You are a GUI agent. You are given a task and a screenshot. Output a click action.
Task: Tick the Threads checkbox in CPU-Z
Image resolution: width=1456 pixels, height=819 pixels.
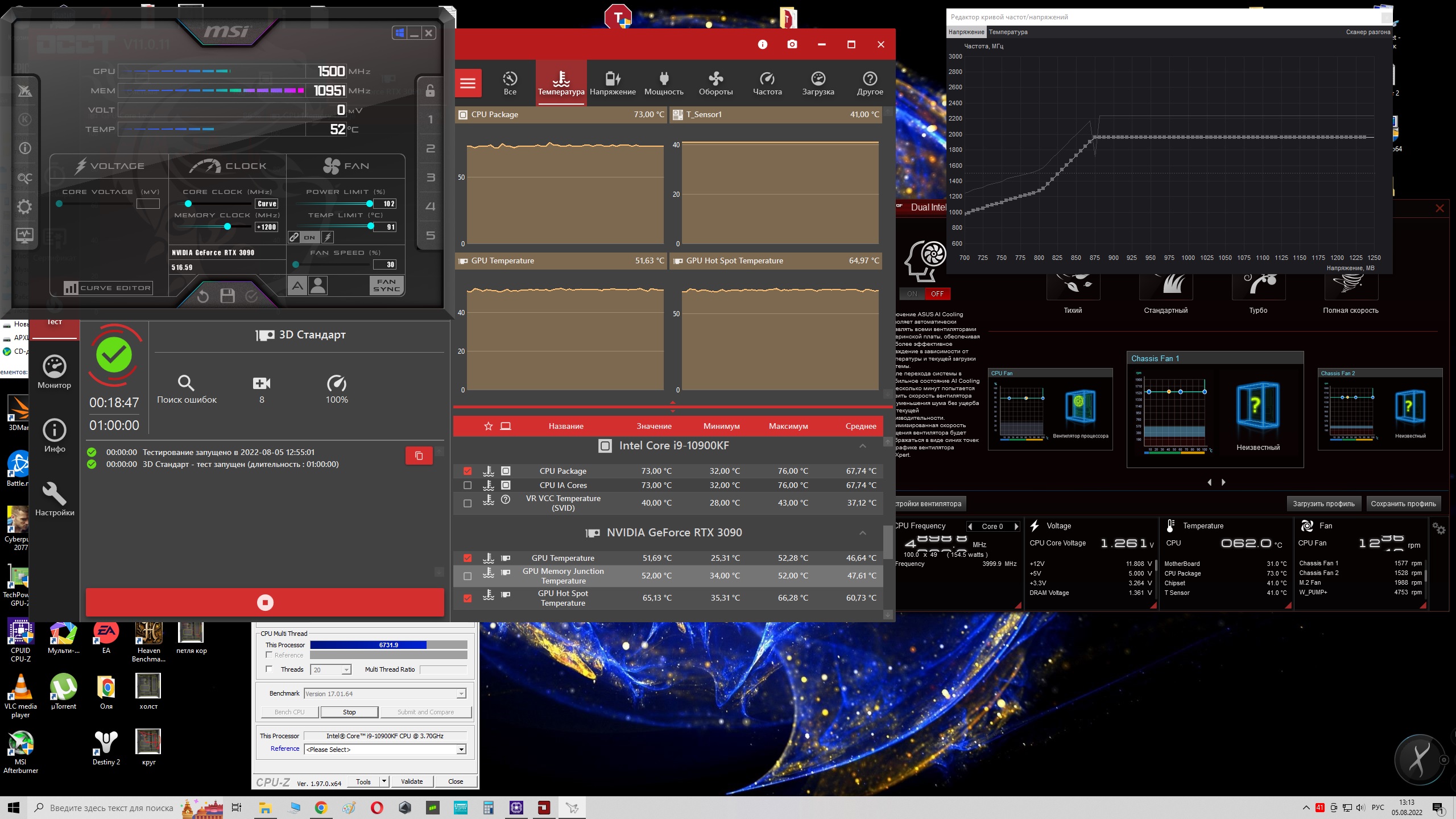[x=269, y=669]
